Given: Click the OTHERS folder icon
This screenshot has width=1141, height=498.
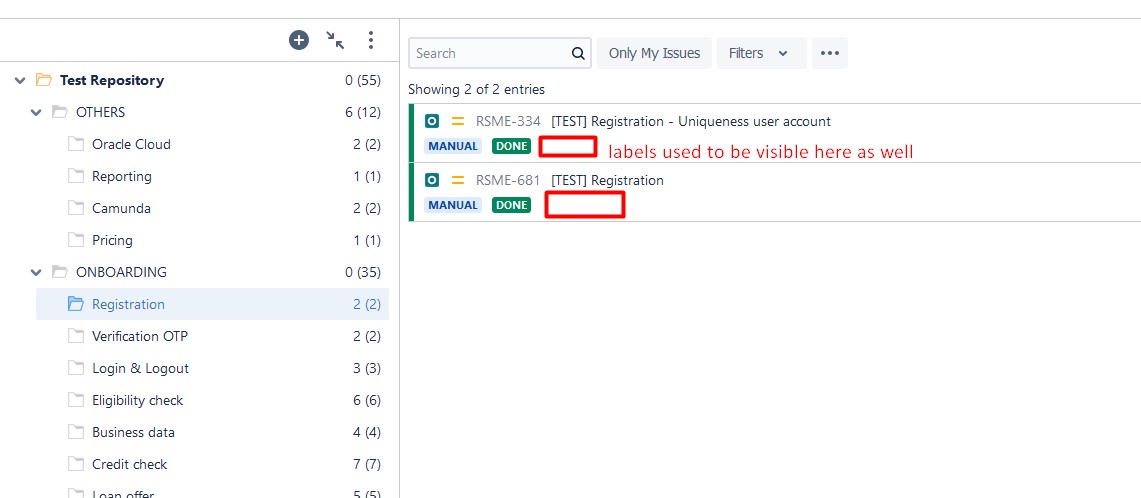Looking at the screenshot, I should 60,112.
